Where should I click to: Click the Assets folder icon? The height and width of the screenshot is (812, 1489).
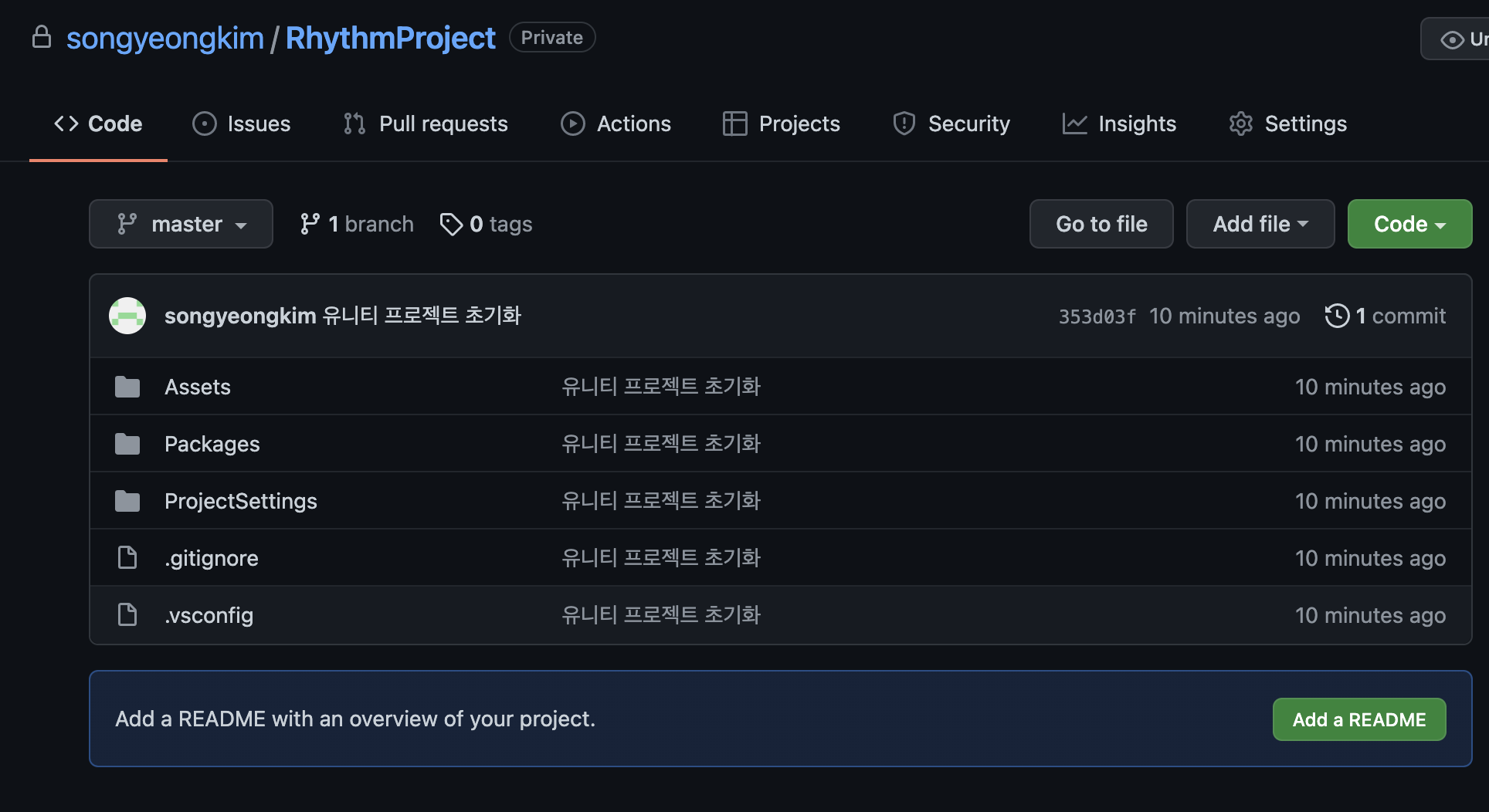[127, 387]
